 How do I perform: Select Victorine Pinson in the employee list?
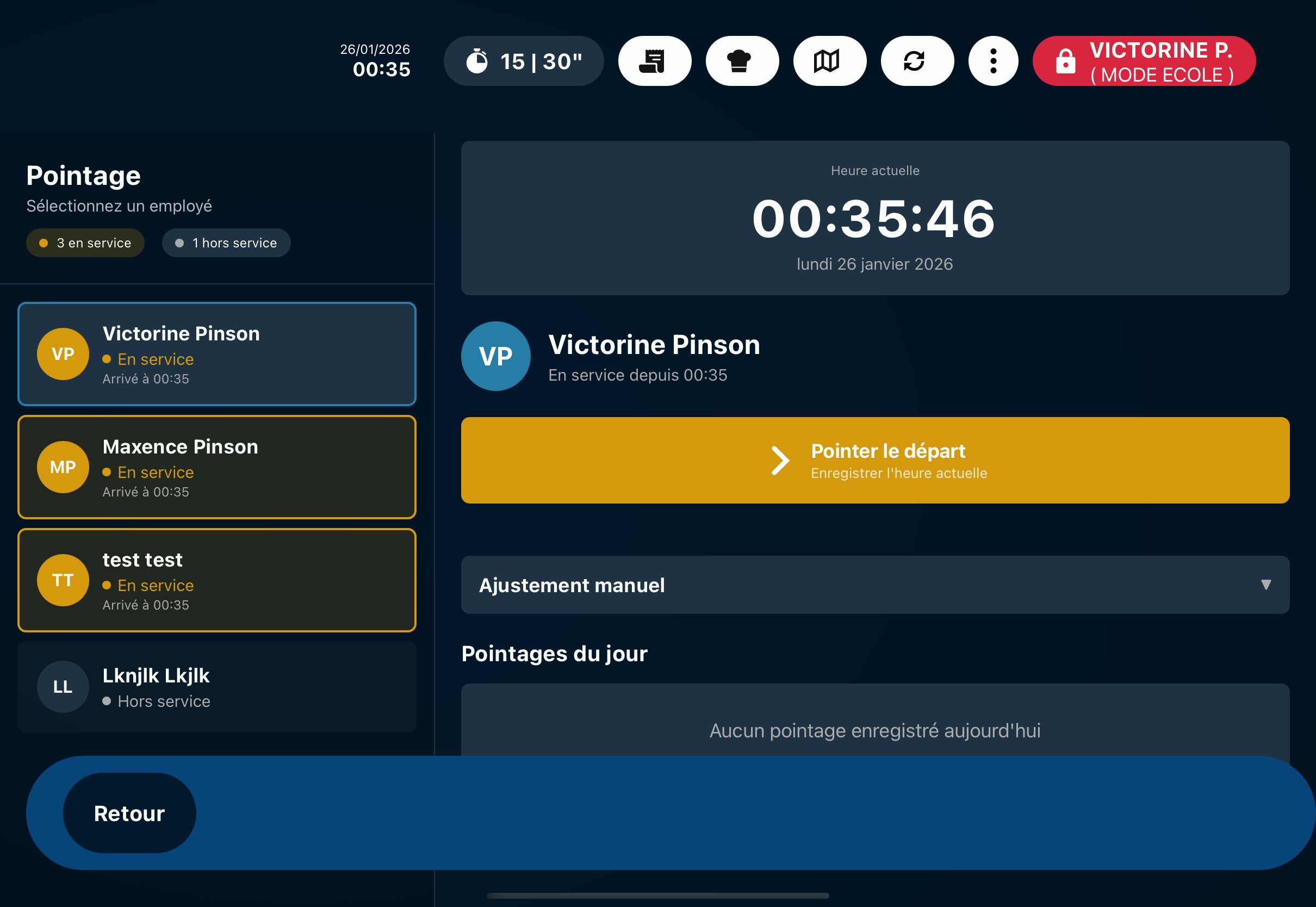(x=216, y=354)
